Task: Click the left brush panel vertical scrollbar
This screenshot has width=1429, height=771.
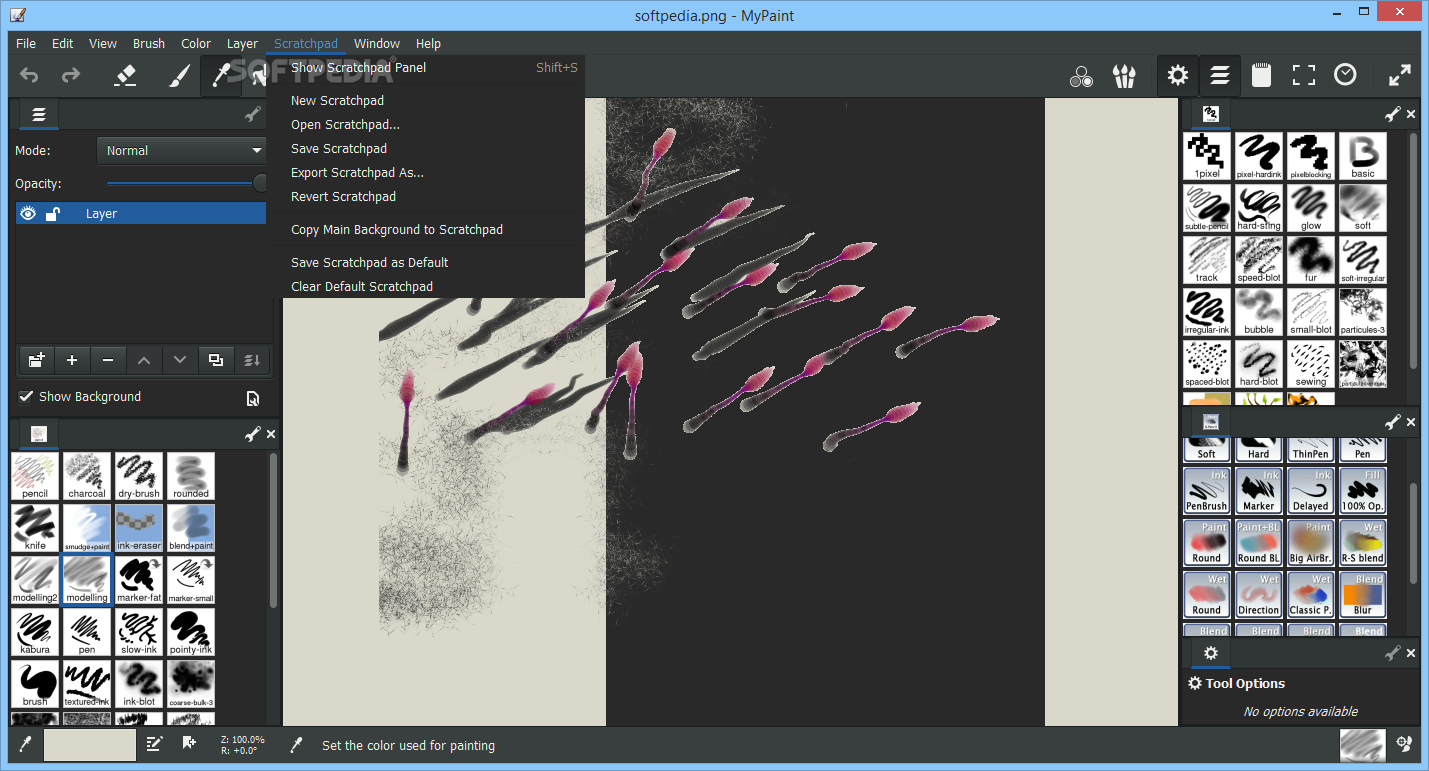Action: 273,530
